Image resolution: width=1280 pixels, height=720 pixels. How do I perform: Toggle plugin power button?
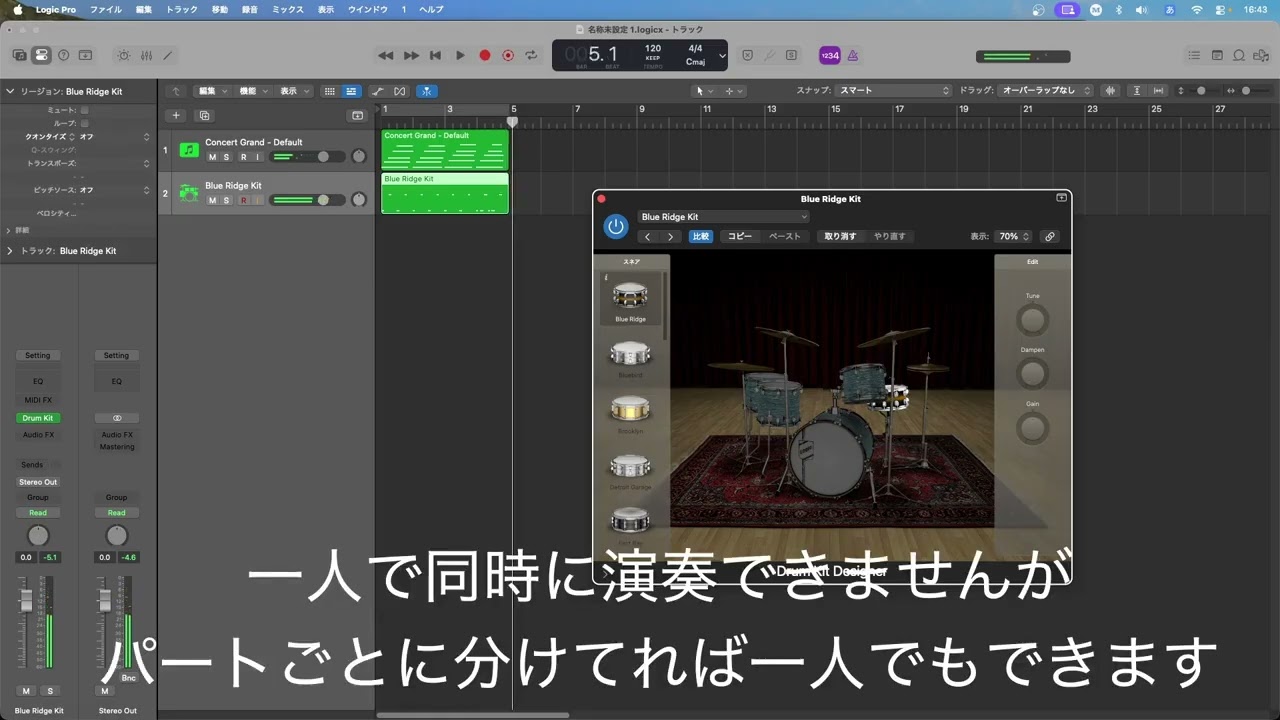(x=616, y=227)
